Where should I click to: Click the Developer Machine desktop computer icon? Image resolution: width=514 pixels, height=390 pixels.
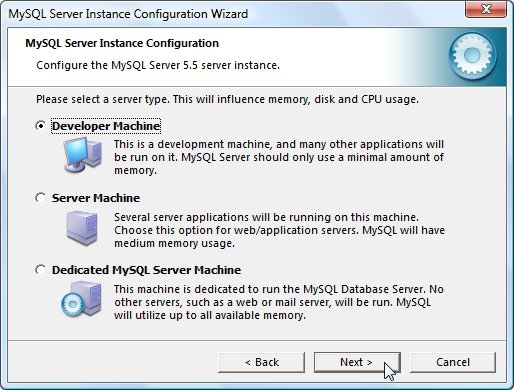click(x=83, y=155)
